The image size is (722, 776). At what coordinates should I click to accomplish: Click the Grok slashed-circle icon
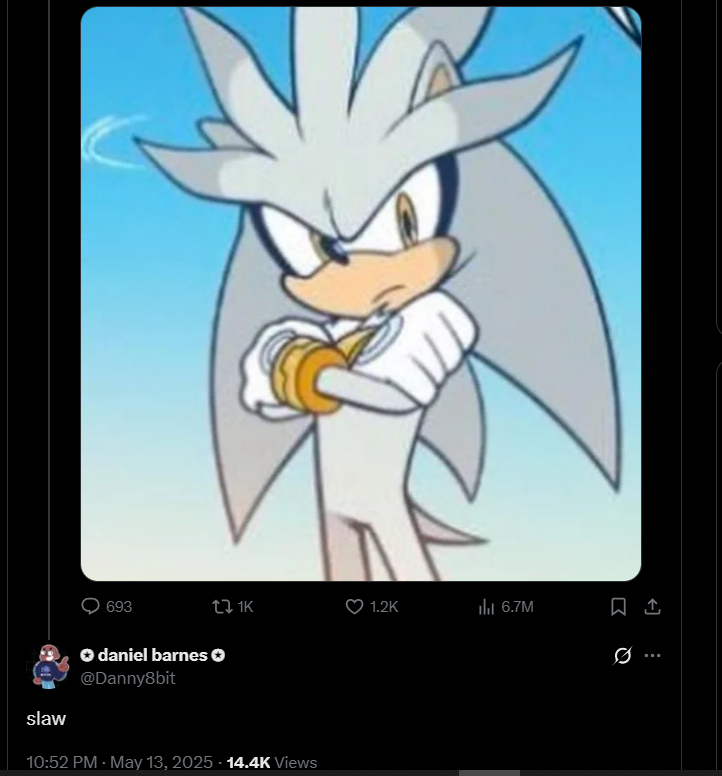[x=622, y=656]
